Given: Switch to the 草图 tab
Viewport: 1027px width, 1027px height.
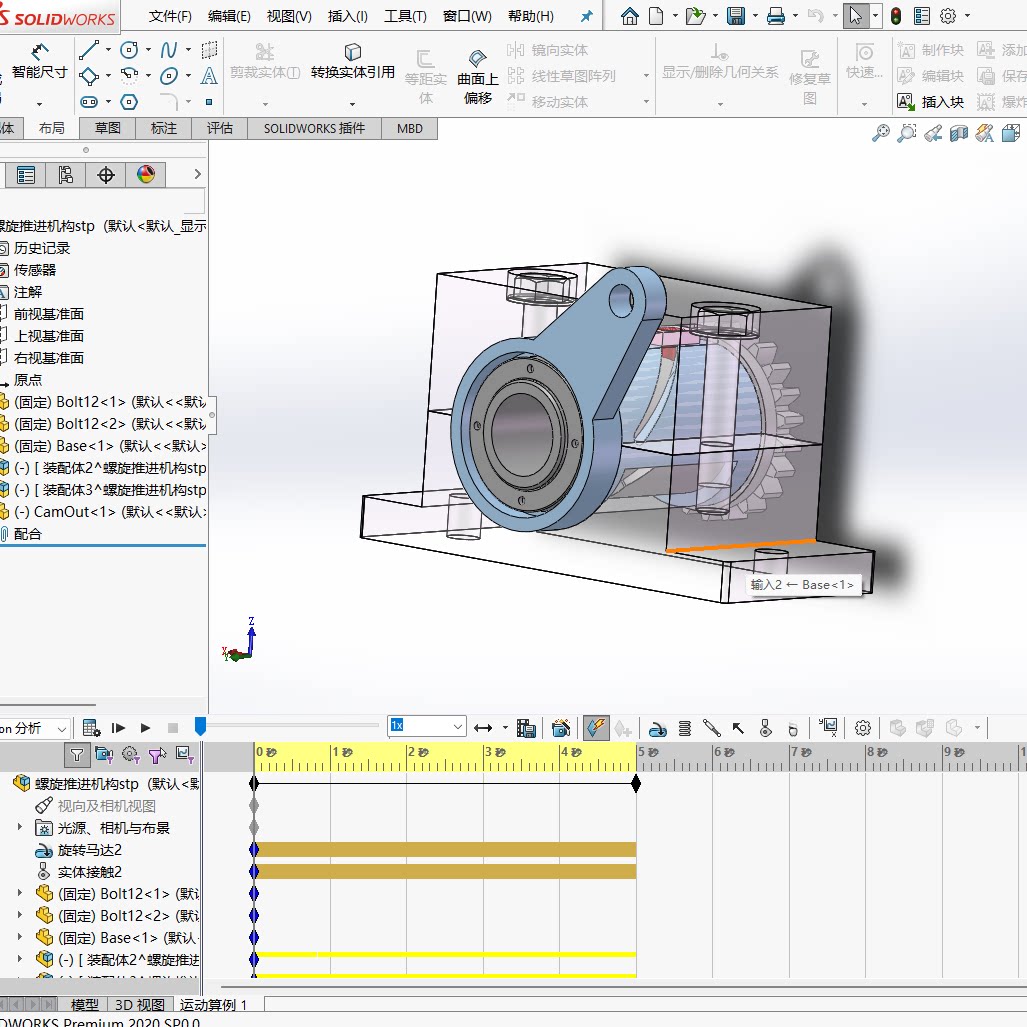Looking at the screenshot, I should point(107,128).
